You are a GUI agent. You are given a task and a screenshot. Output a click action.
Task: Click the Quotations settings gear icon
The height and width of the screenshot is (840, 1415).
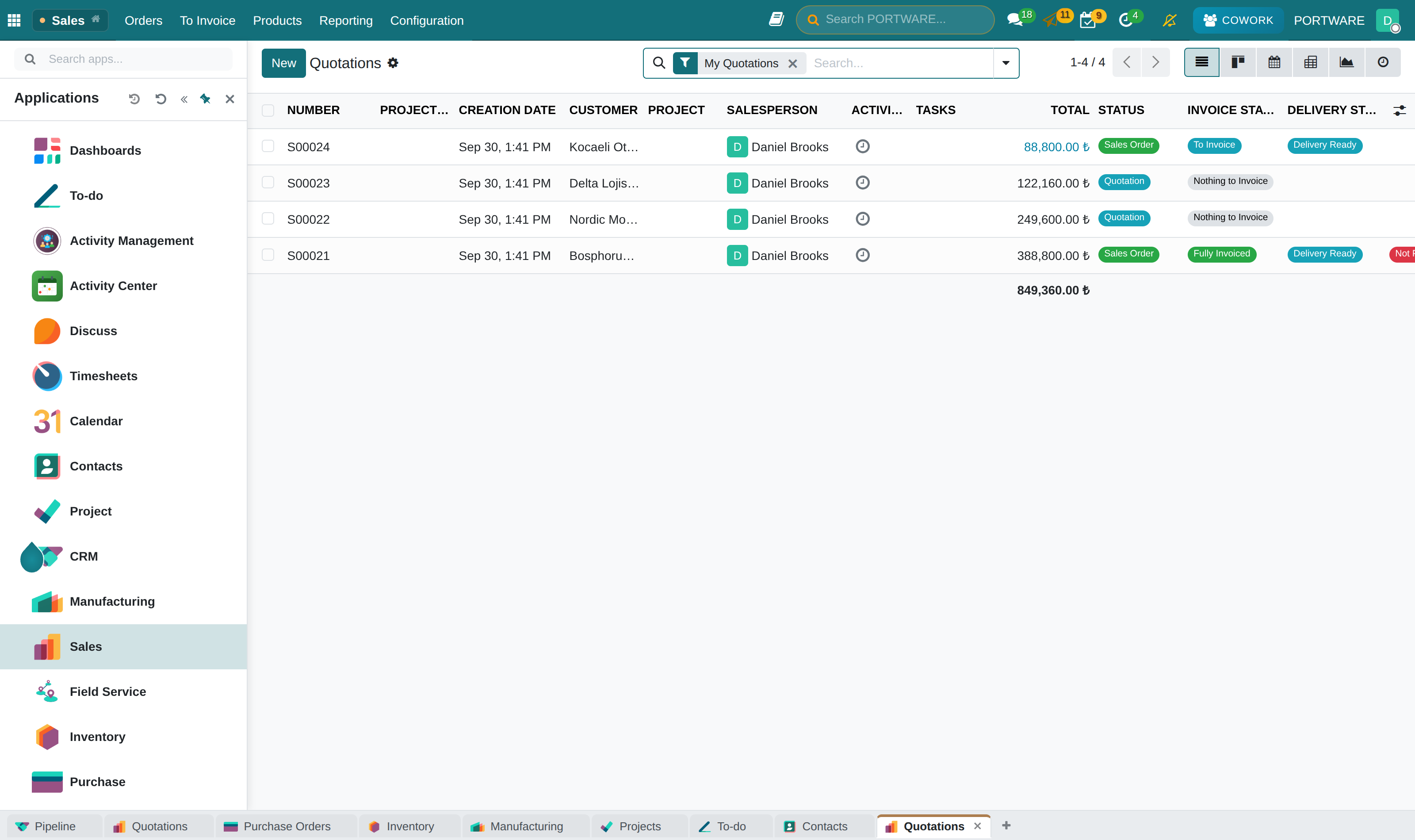pos(393,63)
